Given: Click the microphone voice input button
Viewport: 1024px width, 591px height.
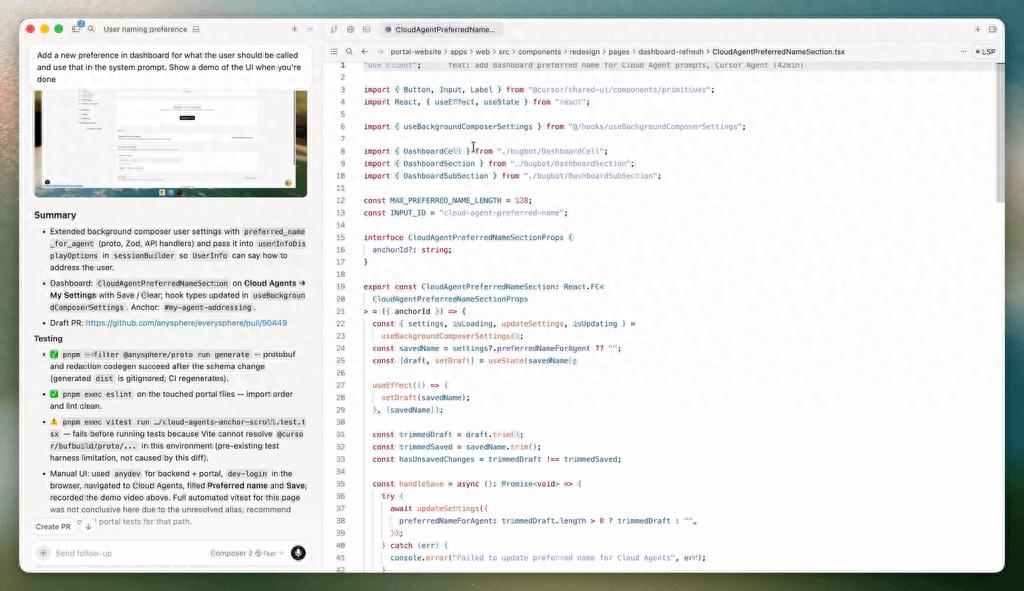Looking at the screenshot, I should [298, 553].
